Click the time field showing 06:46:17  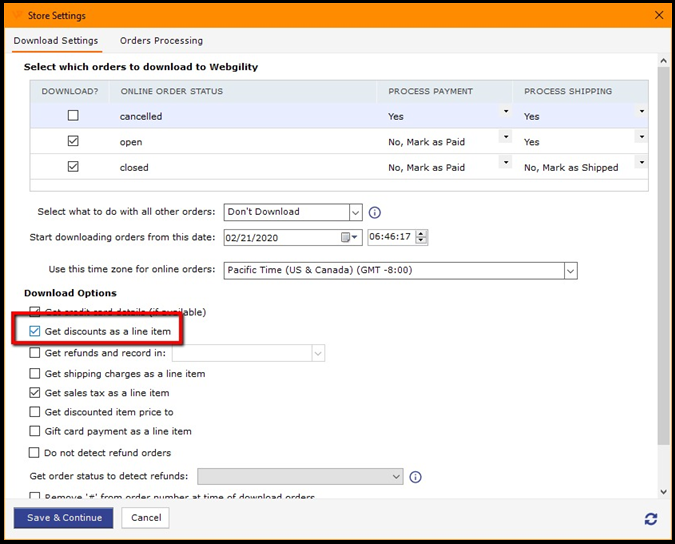391,238
